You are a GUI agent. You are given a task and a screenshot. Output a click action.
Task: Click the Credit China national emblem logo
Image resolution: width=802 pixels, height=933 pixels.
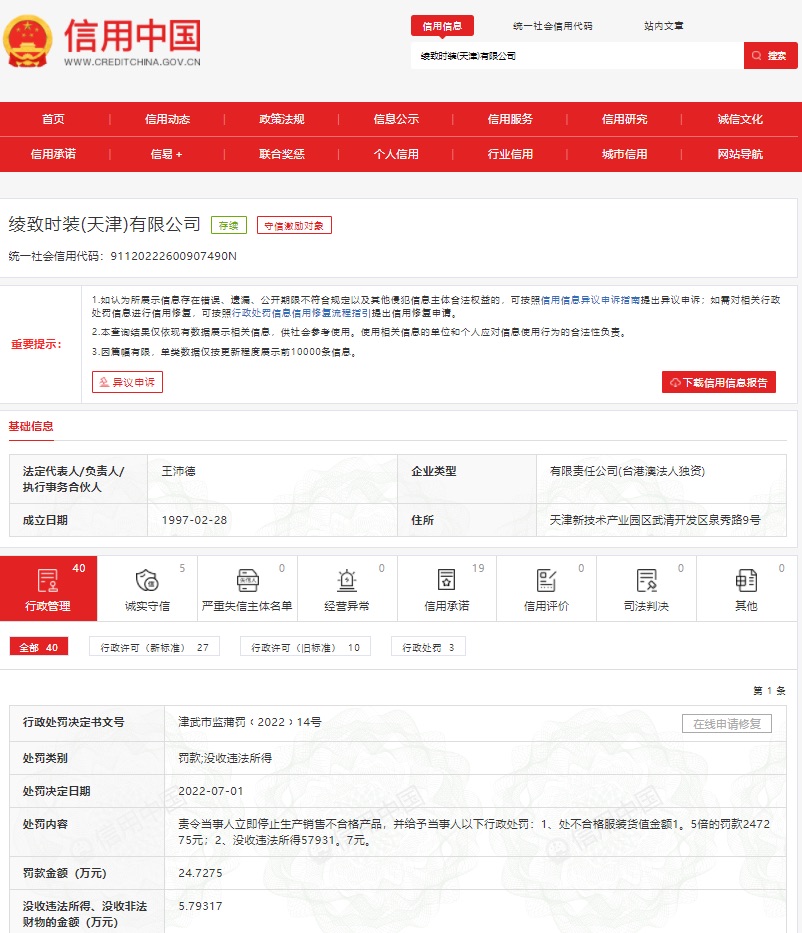[28, 41]
